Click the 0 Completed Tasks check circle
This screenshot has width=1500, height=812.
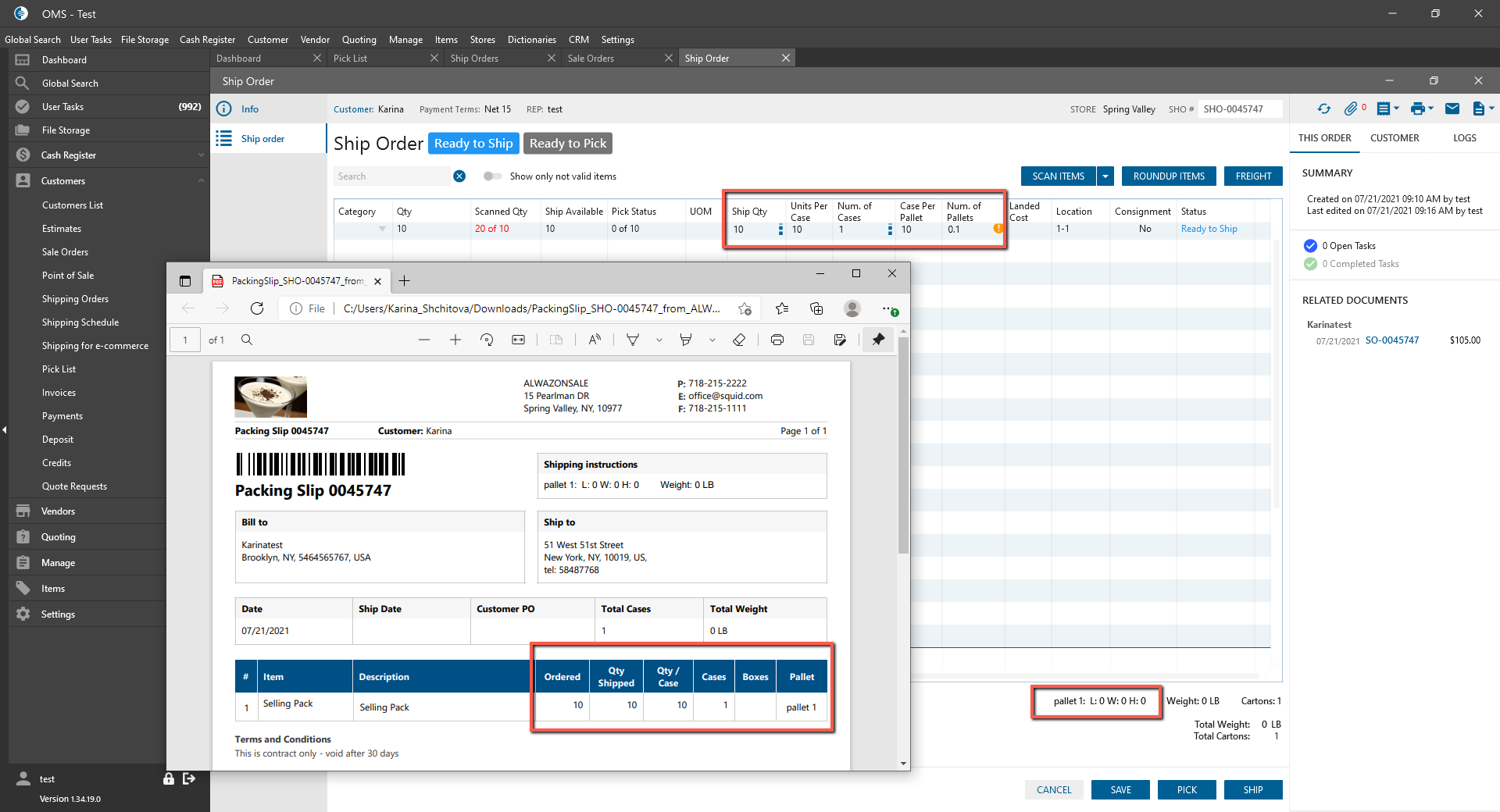pos(1310,264)
